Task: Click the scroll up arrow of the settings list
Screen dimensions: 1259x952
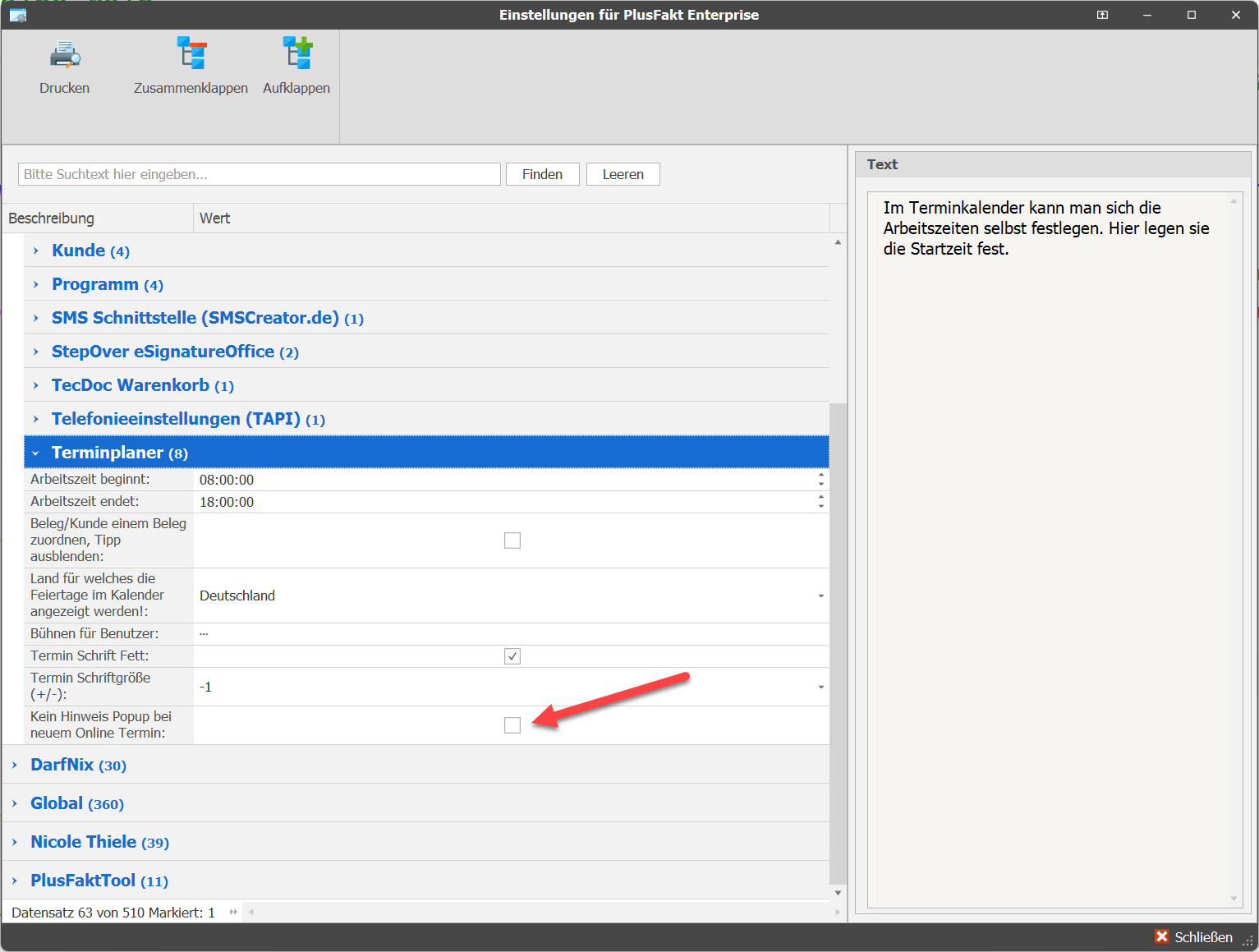Action: point(838,242)
